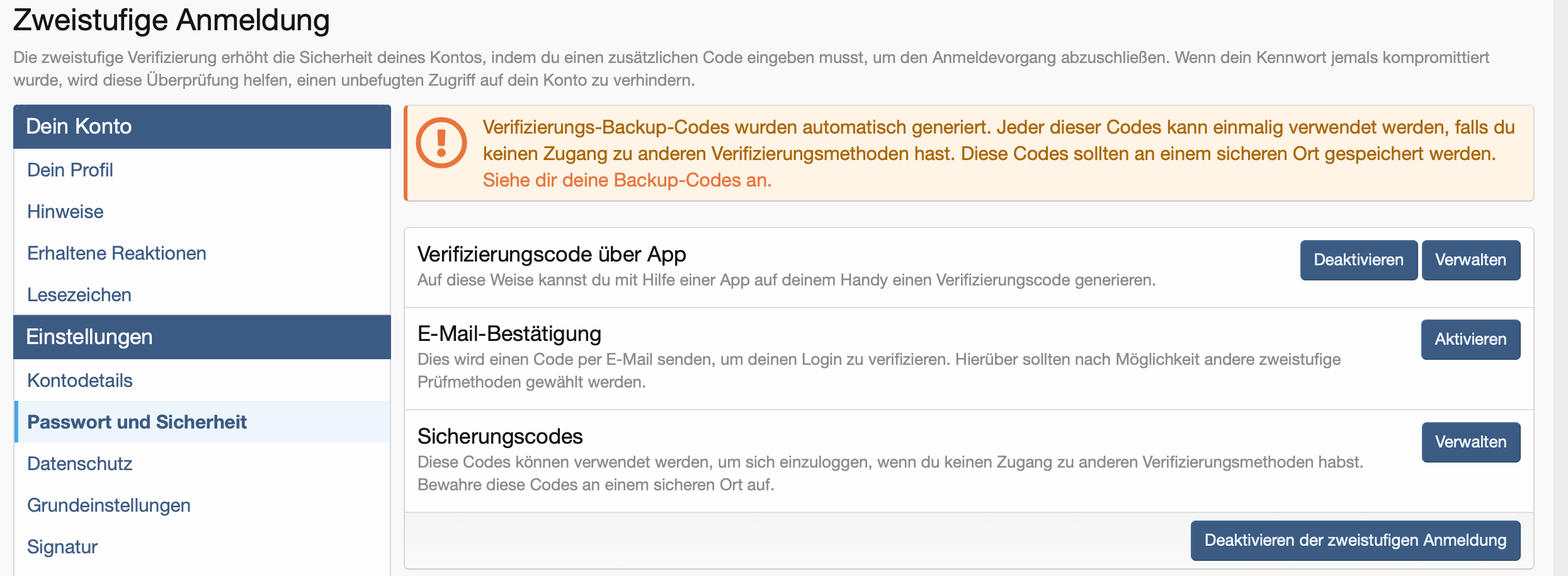Click the E-Mail-Bestätigung heading
The width and height of the screenshot is (1568, 576).
(x=509, y=334)
